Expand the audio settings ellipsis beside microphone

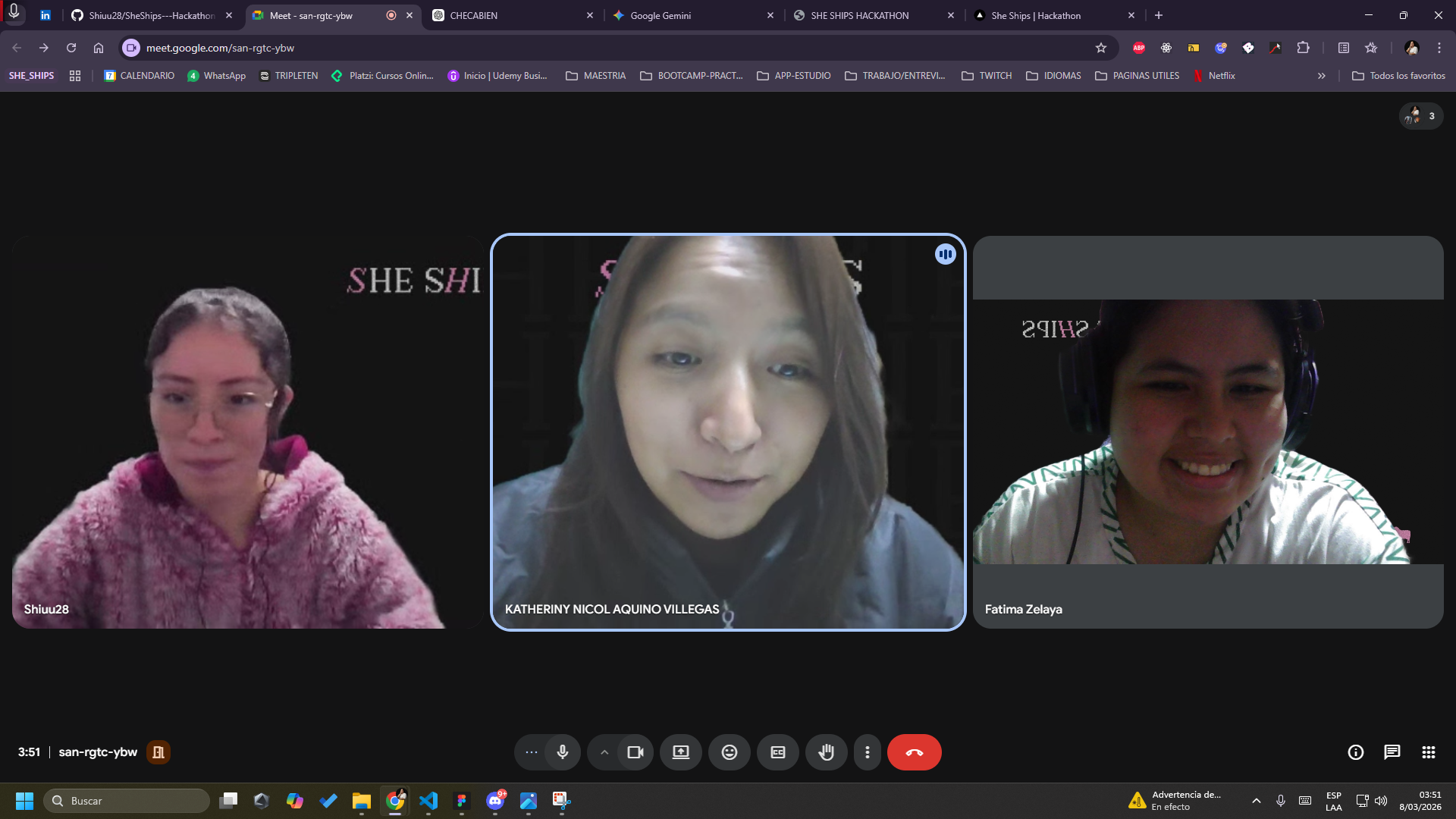tap(531, 752)
